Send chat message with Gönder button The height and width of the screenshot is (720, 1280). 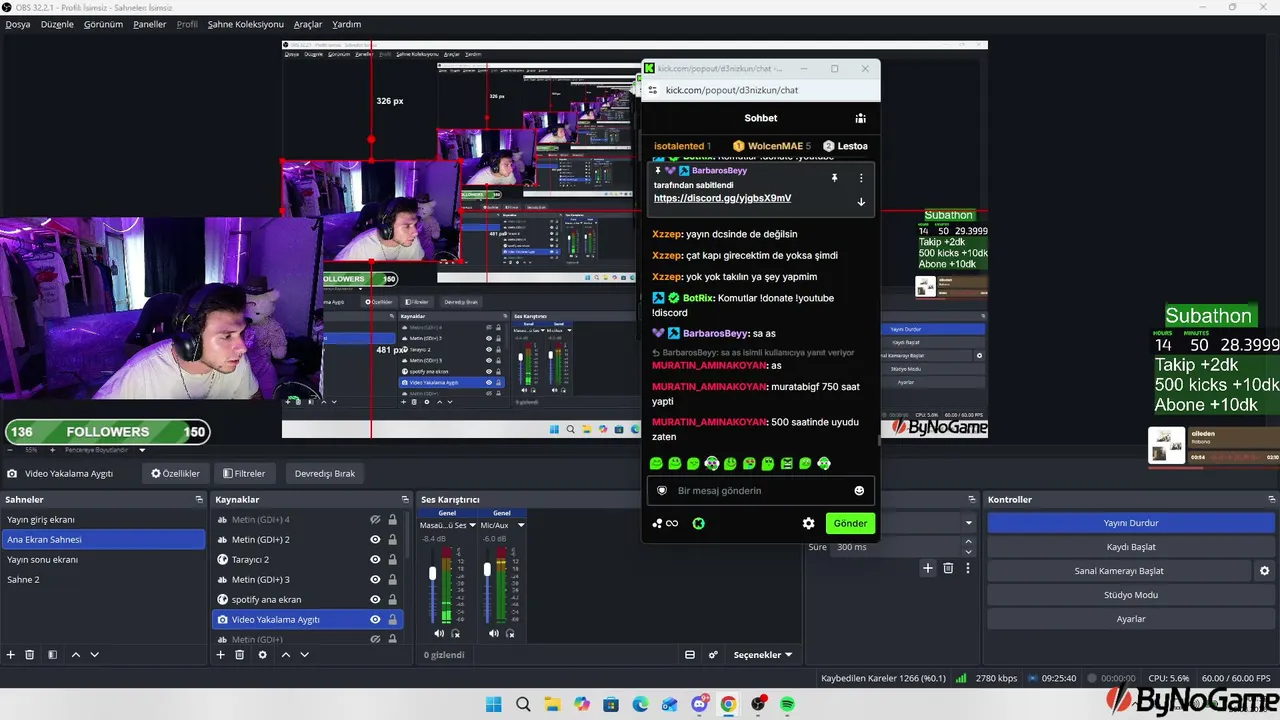pyautogui.click(x=850, y=523)
